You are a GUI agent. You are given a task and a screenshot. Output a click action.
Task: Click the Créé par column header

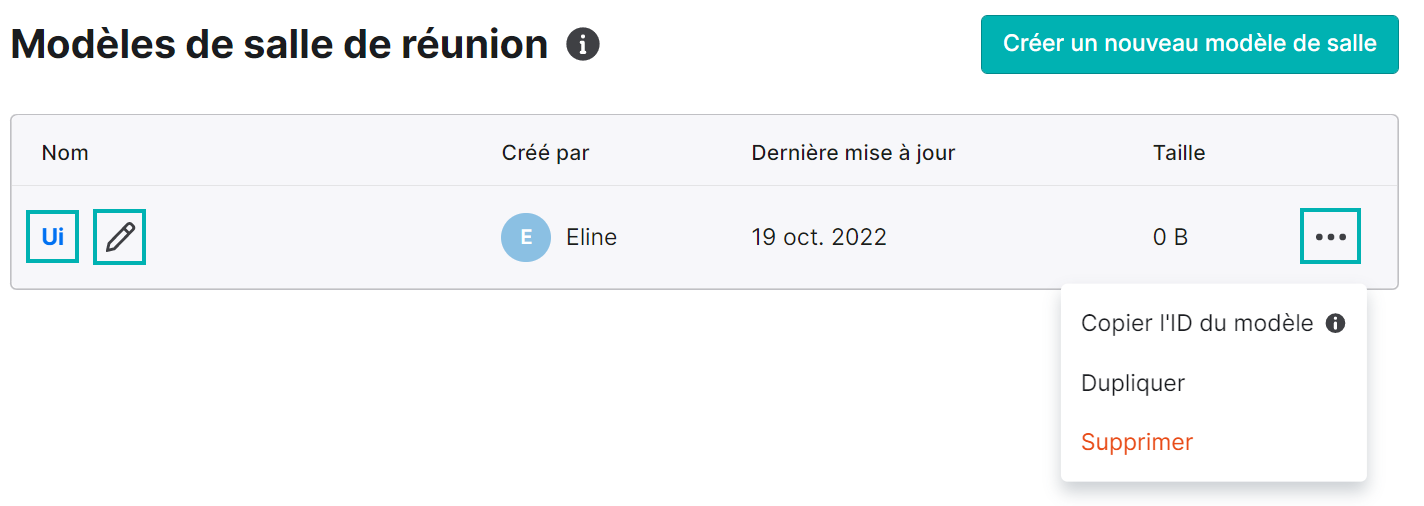545,153
